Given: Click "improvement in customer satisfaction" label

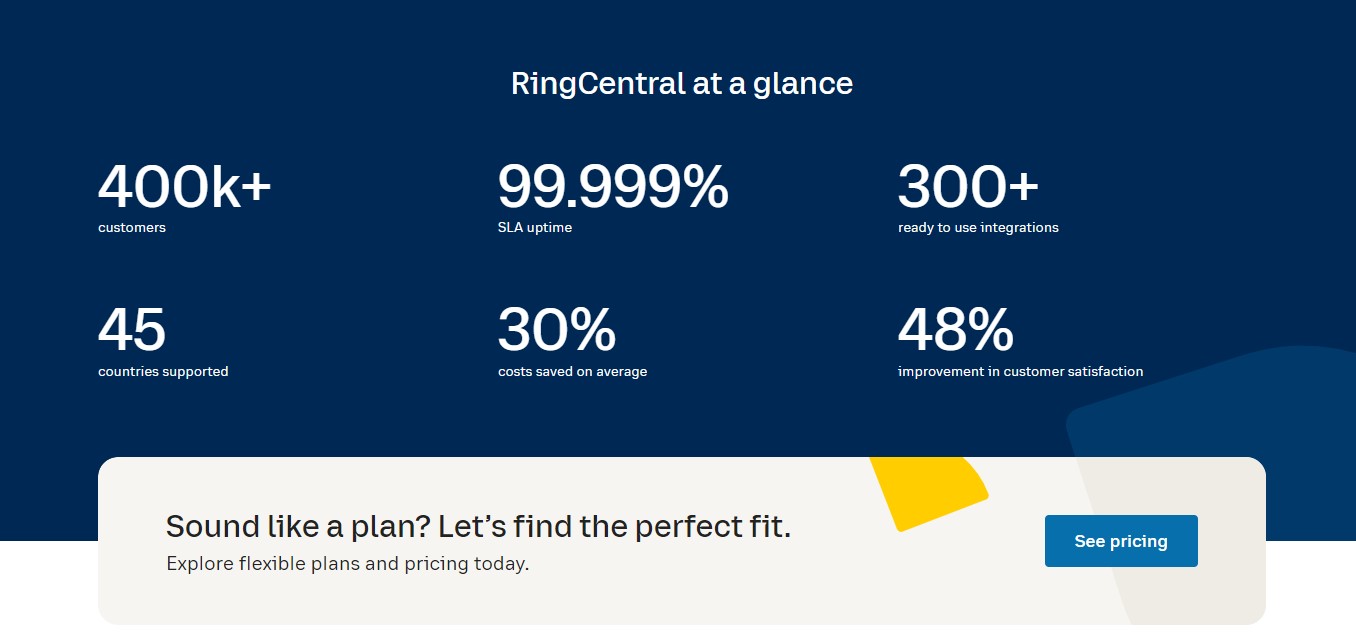Looking at the screenshot, I should point(1020,372).
